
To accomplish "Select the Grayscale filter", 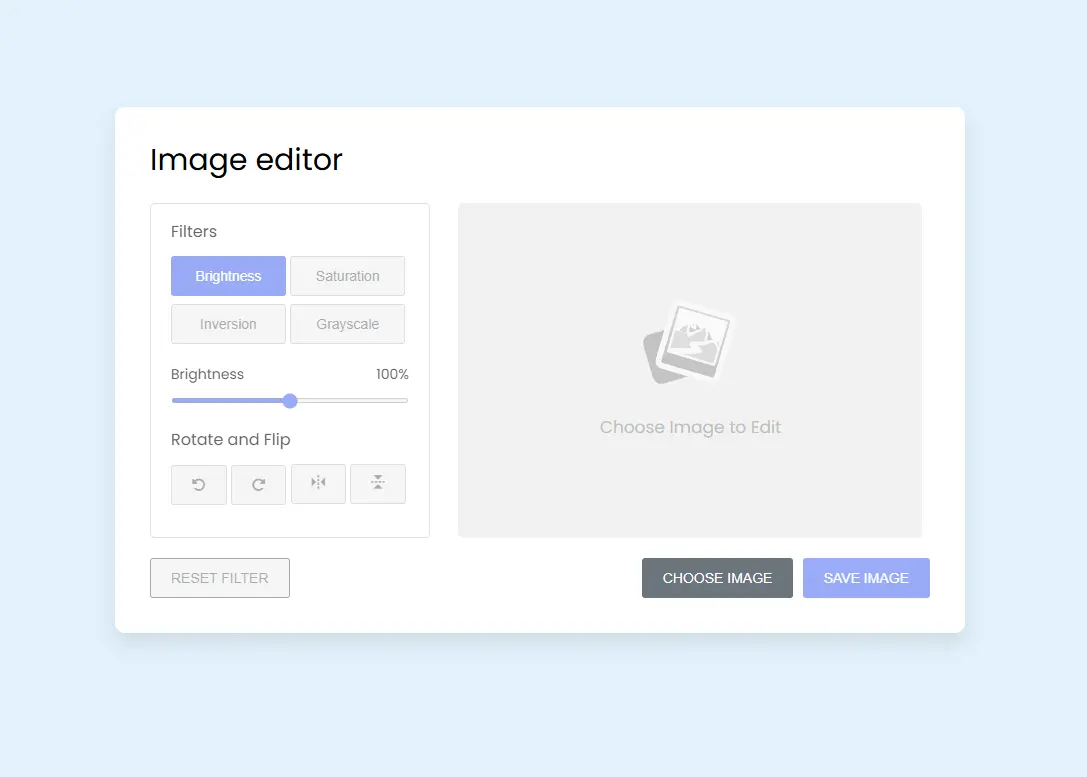I will [347, 324].
